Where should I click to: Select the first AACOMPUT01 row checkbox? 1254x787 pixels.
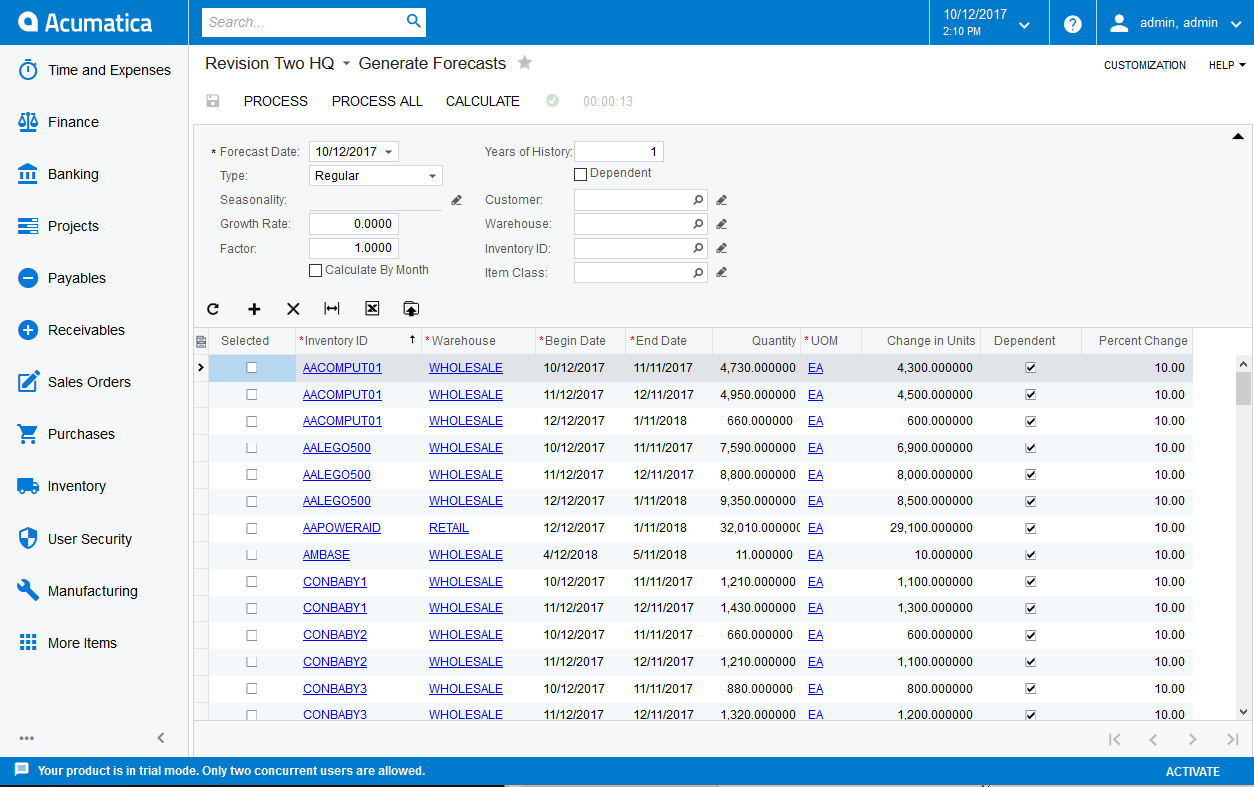pos(252,368)
